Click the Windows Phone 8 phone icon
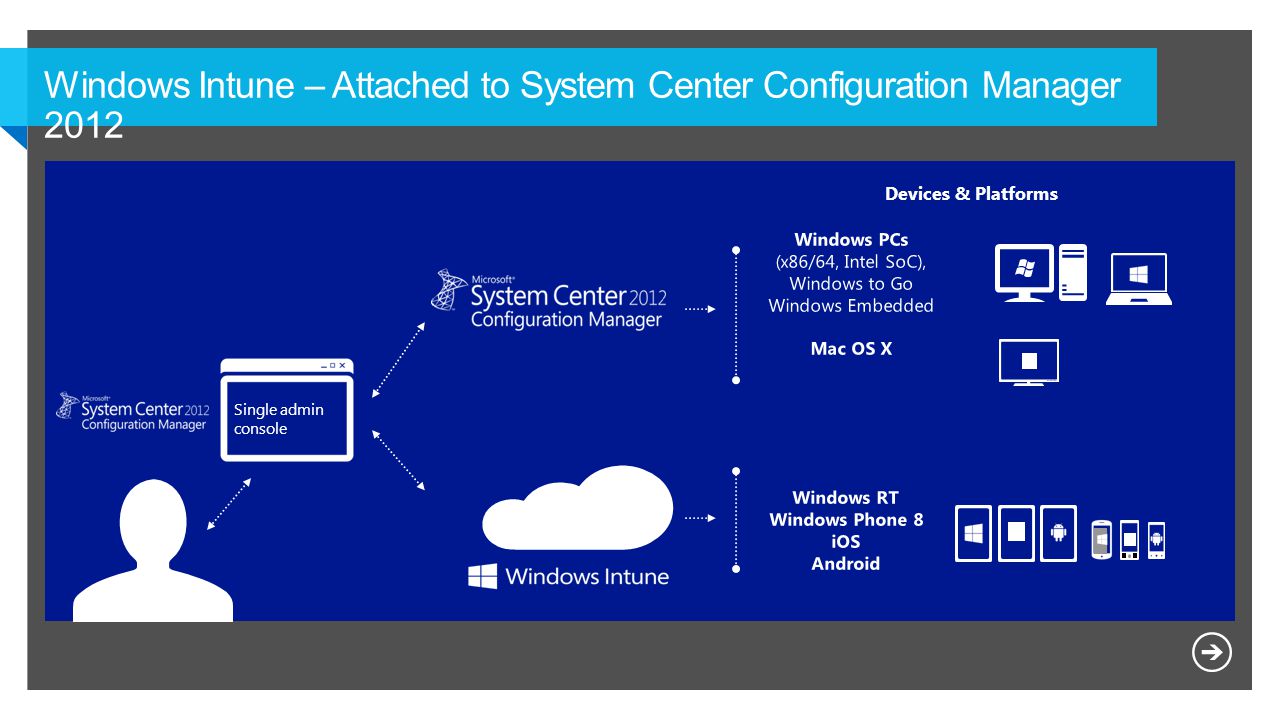1280x720 pixels. coord(1102,540)
